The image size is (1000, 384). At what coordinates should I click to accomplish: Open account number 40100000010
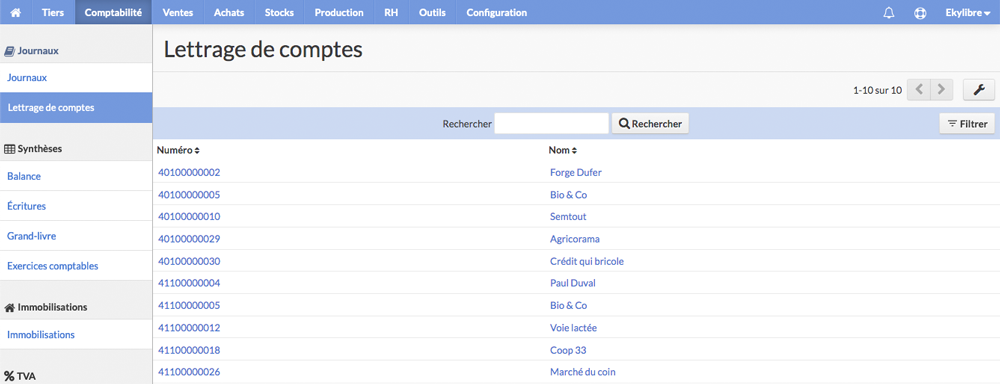[x=189, y=216]
